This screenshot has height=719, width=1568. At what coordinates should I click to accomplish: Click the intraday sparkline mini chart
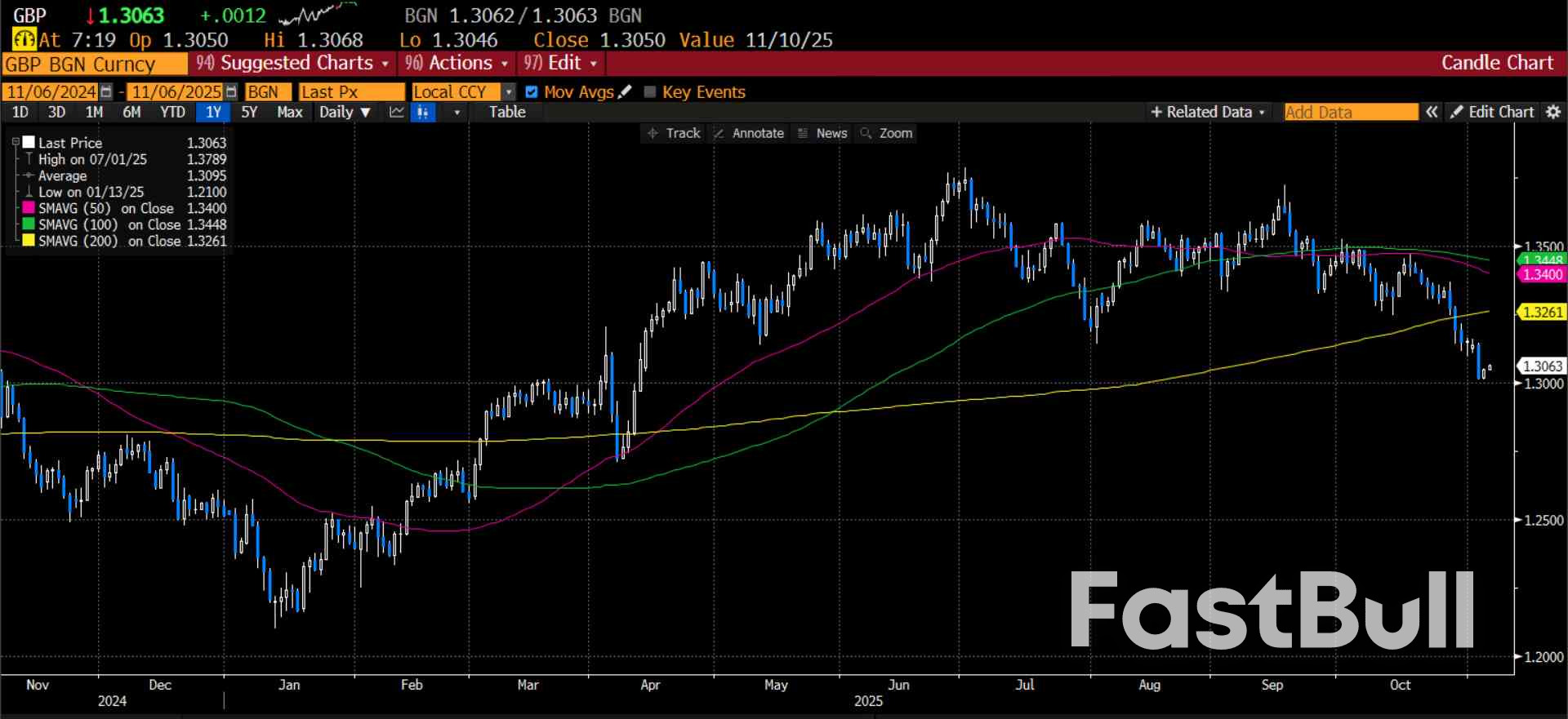click(x=317, y=14)
